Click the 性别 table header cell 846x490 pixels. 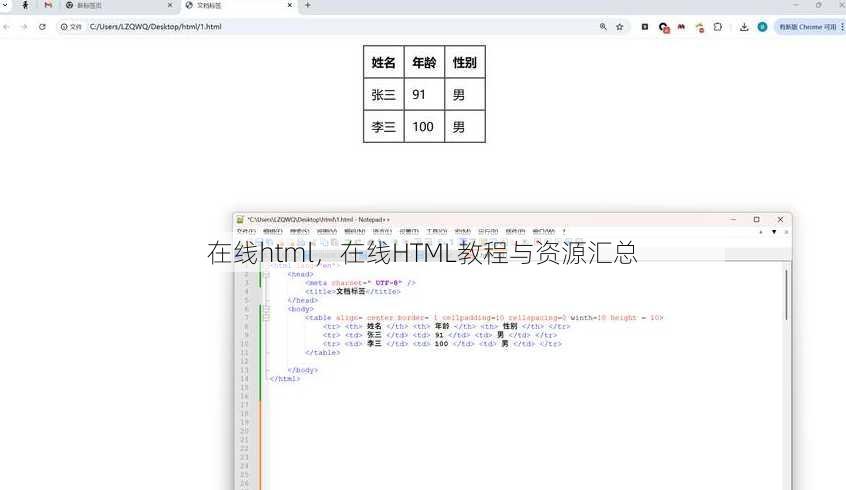click(x=465, y=62)
